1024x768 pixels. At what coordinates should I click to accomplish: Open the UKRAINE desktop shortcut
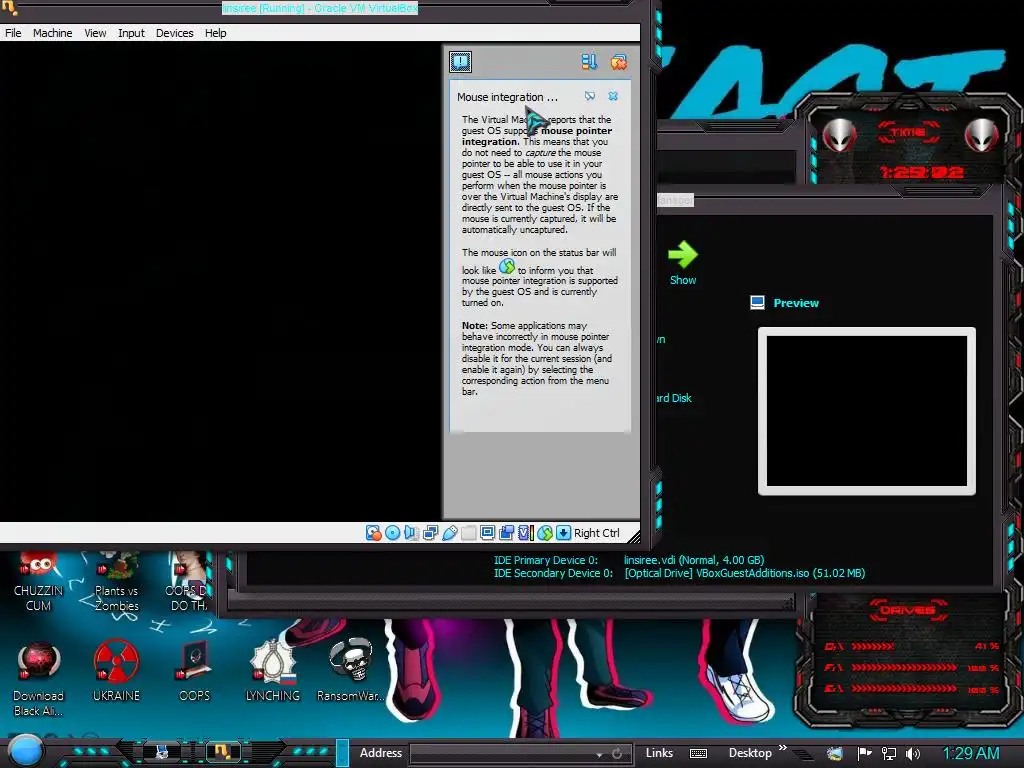tap(116, 671)
